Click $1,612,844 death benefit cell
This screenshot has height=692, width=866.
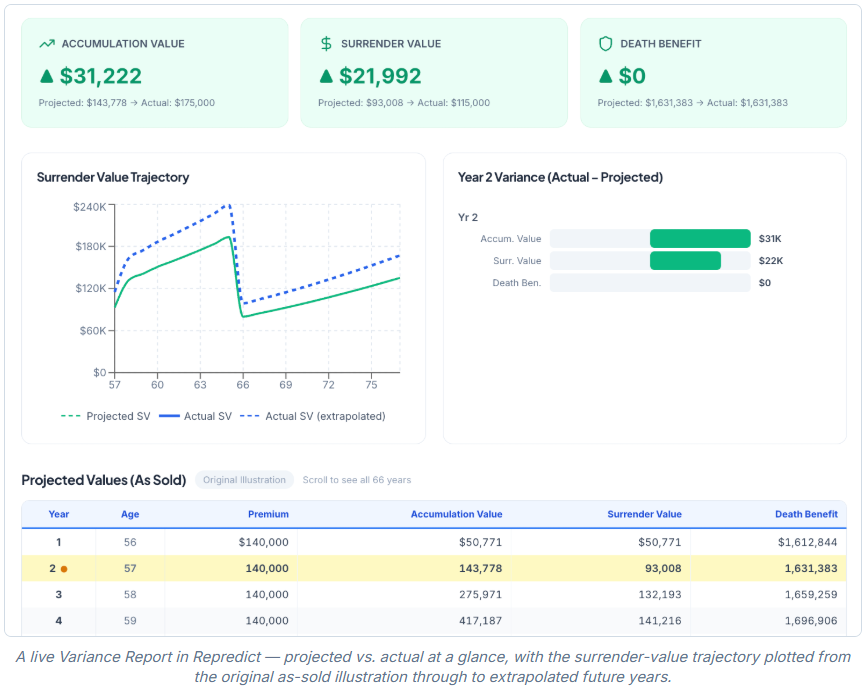pyautogui.click(x=807, y=542)
